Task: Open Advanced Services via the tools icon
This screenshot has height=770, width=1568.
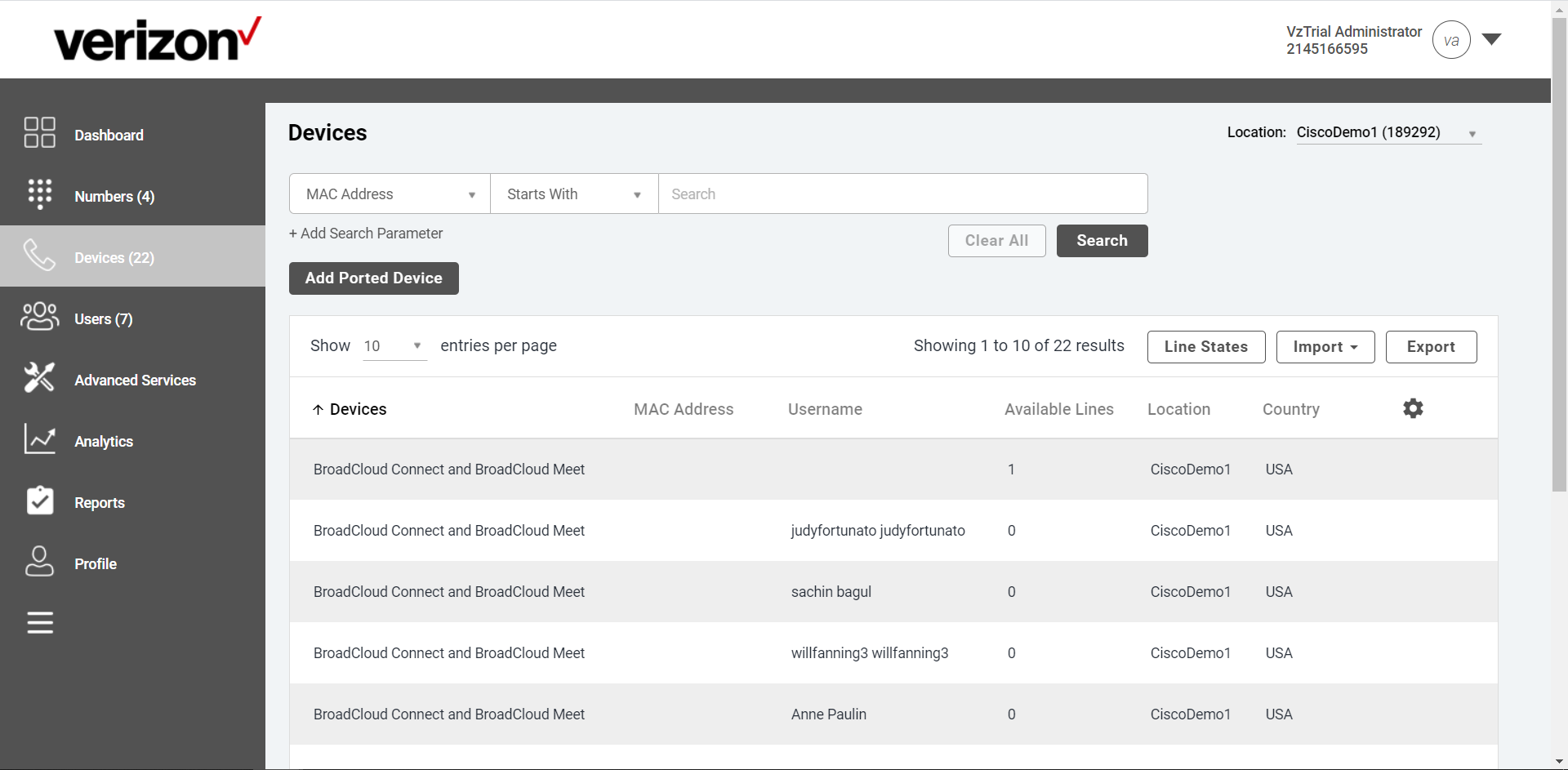Action: (x=39, y=377)
